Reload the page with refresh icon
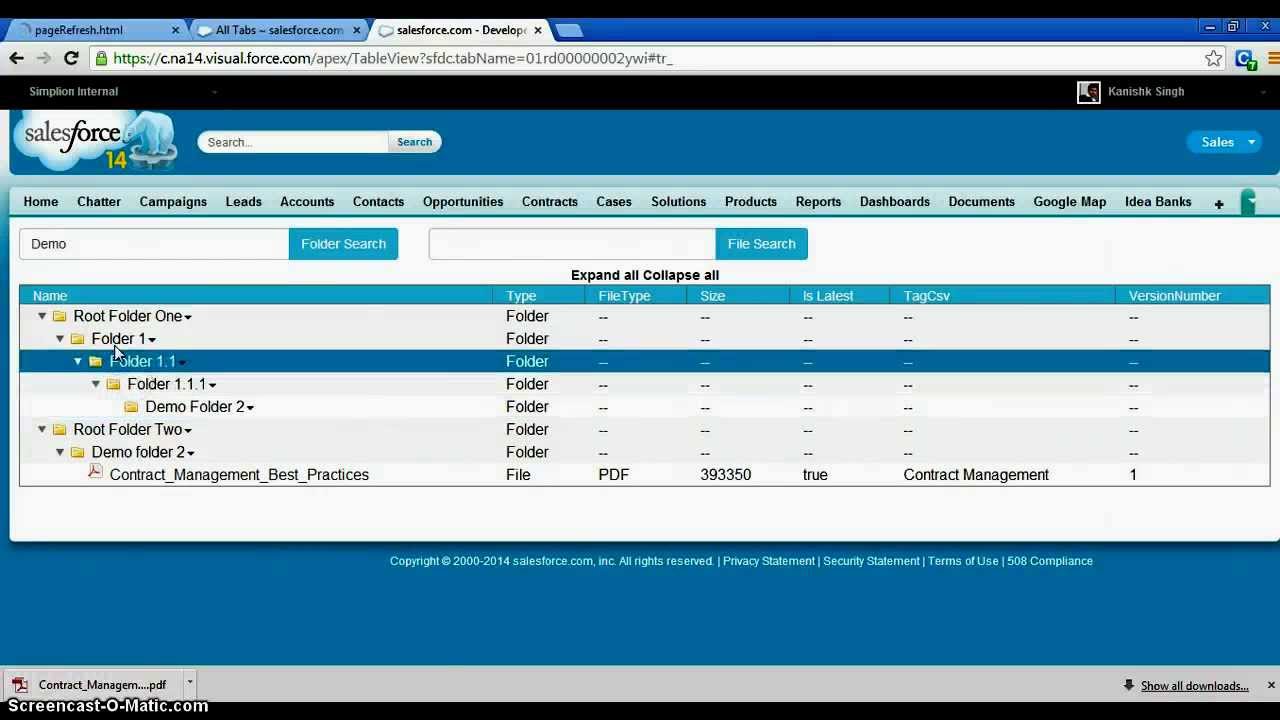The width and height of the screenshot is (1280, 720). click(71, 58)
